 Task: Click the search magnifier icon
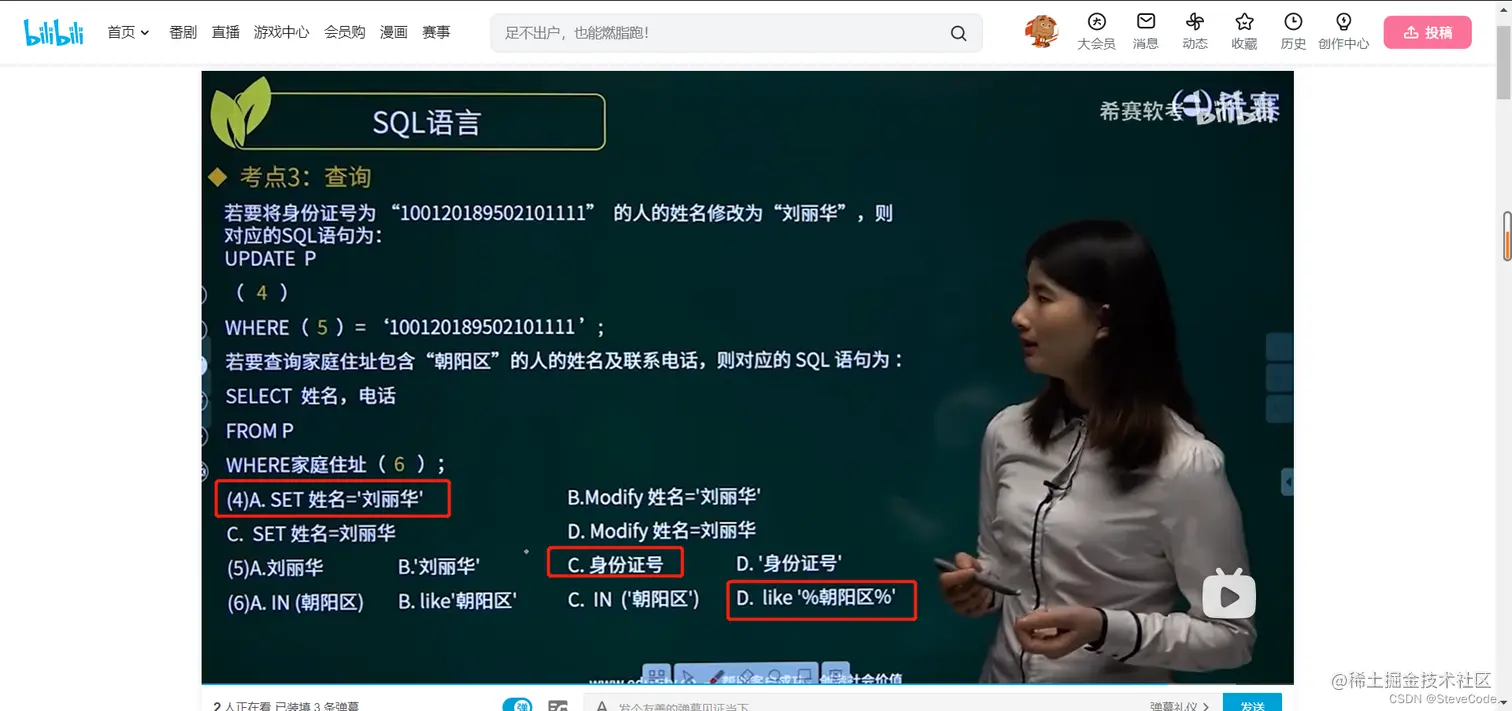click(957, 32)
